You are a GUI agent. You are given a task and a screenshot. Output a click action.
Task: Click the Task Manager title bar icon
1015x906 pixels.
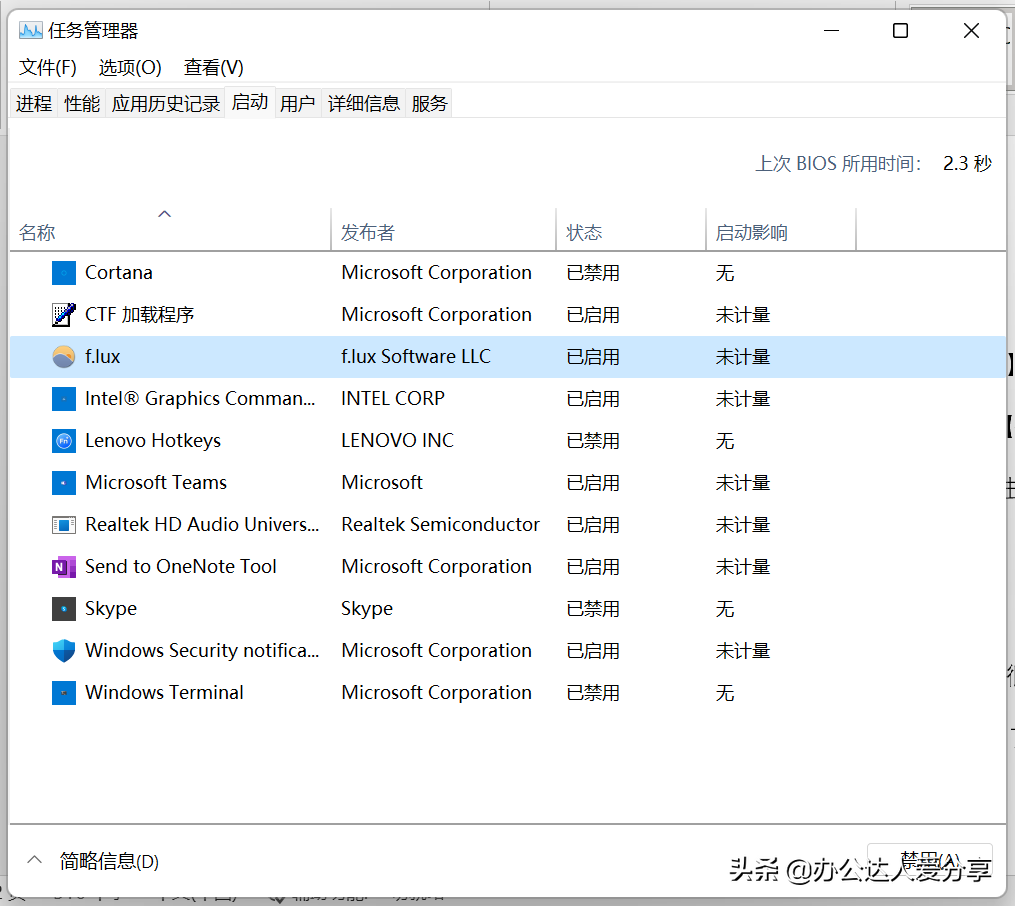coord(30,30)
